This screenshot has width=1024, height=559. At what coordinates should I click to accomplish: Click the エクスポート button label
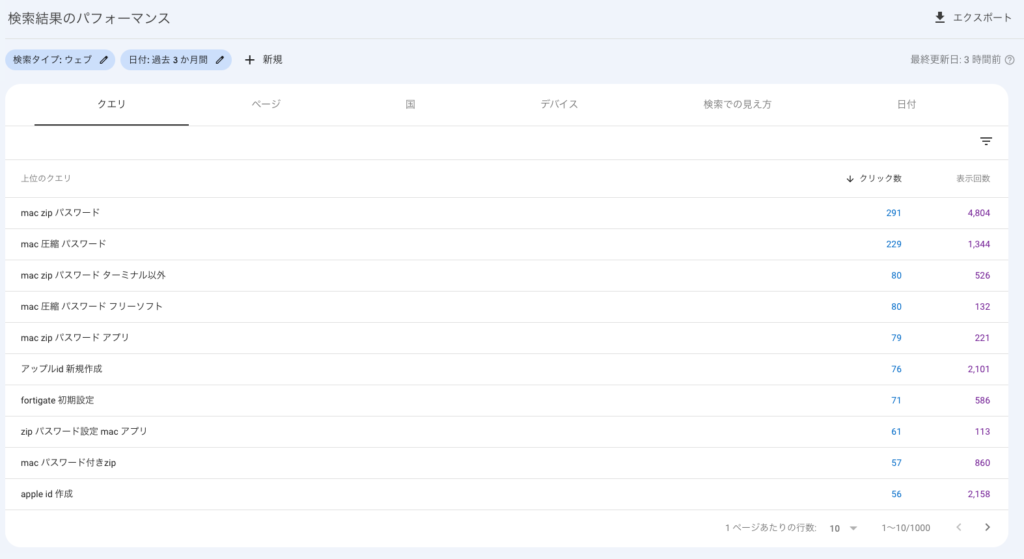click(982, 18)
